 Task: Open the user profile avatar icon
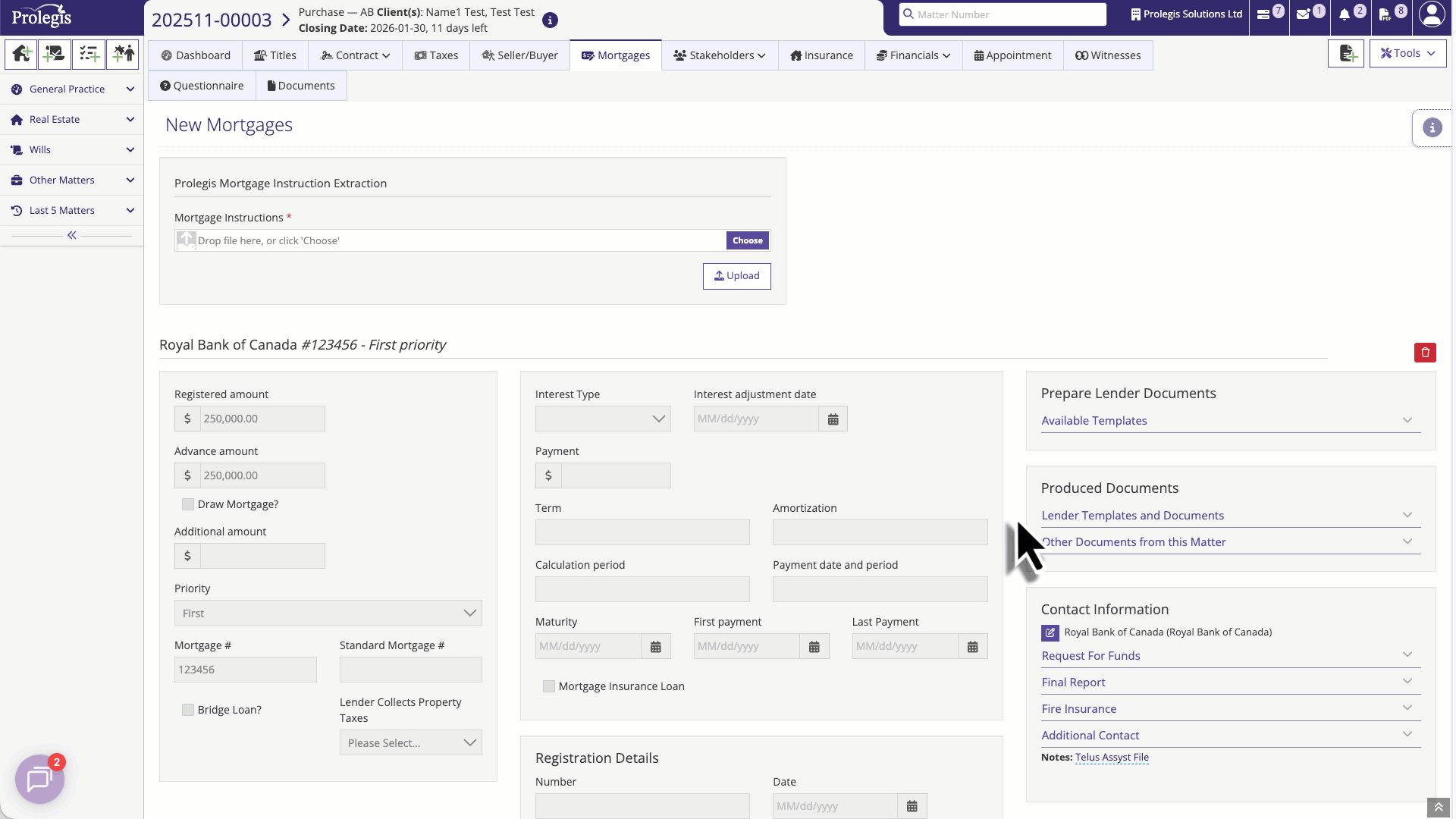click(1432, 14)
